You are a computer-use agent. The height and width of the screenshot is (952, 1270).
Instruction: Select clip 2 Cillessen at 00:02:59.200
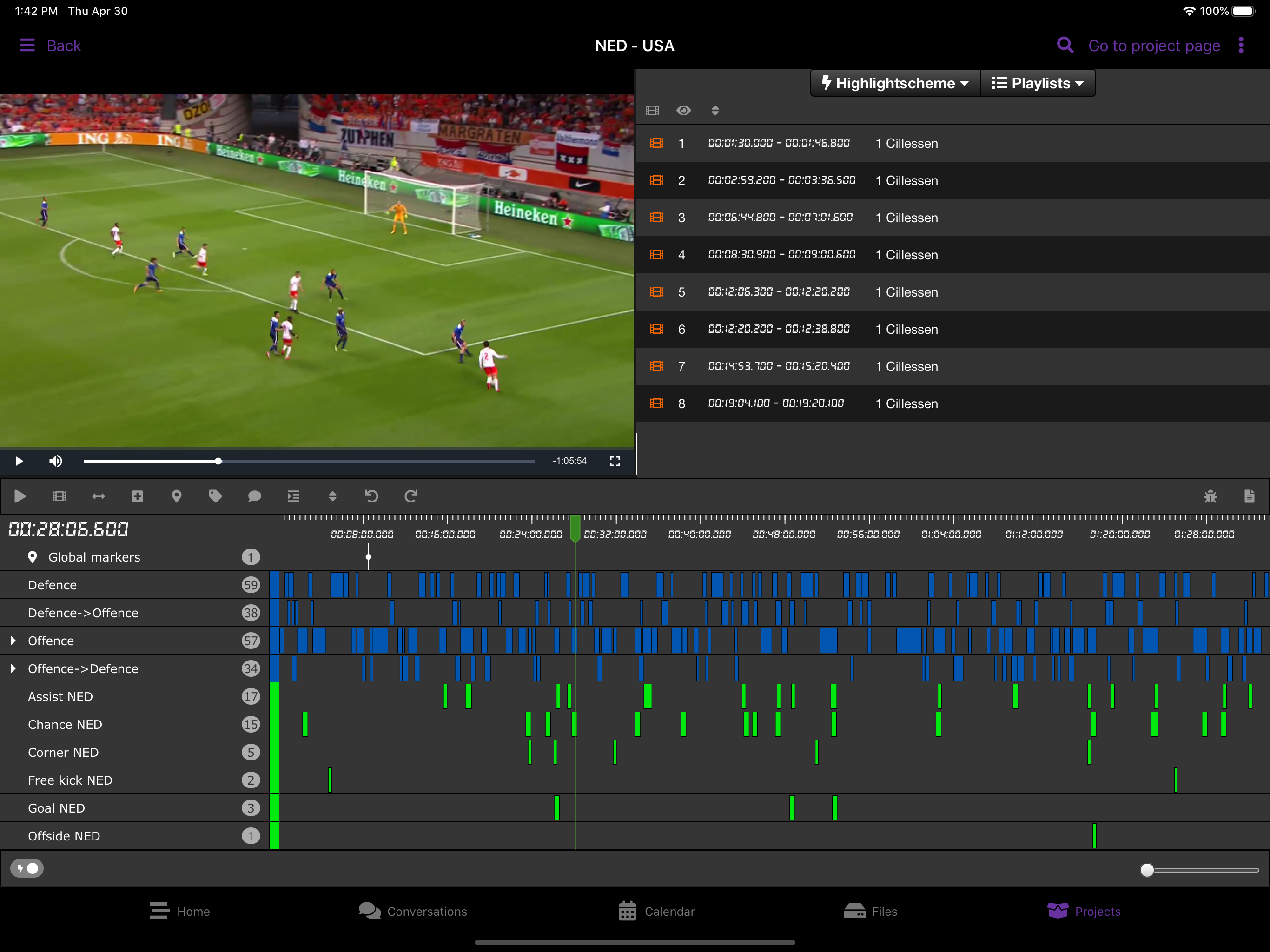[953, 180]
